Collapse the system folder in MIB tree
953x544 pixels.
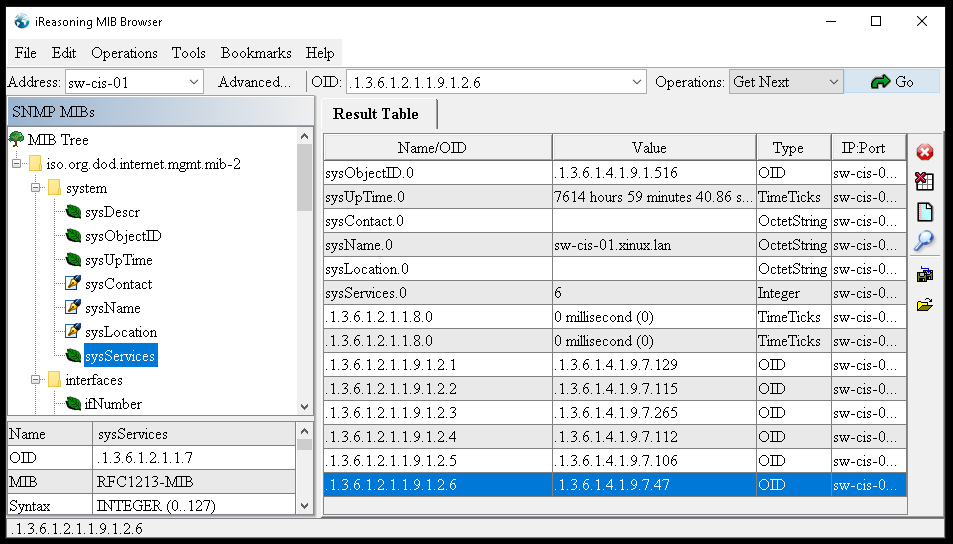(36, 188)
